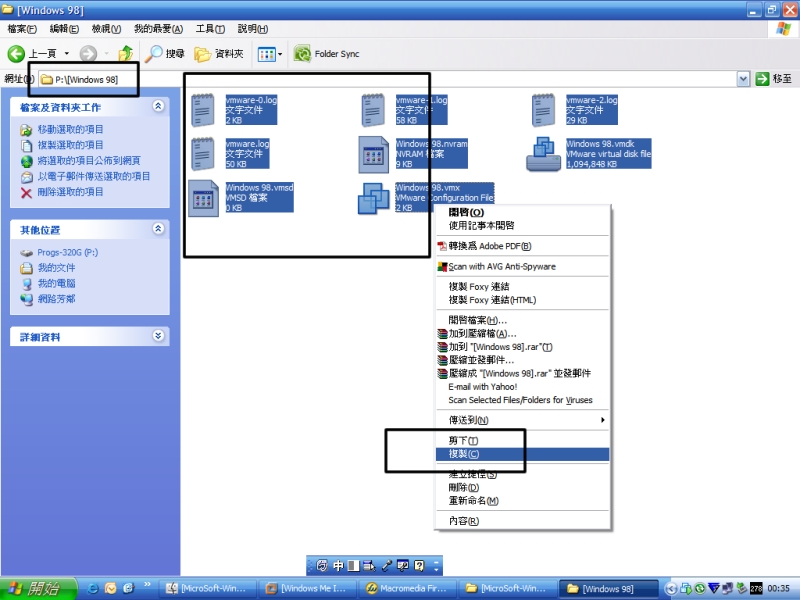Choose 使用記事本開啟 in context menu
The width and height of the screenshot is (800, 600).
pyautogui.click(x=522, y=226)
